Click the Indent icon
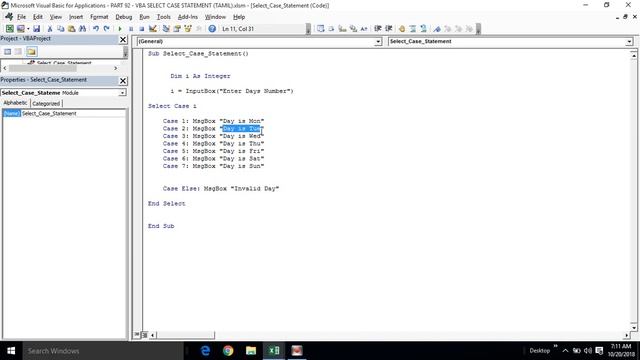 pyautogui.click(x=378, y=29)
